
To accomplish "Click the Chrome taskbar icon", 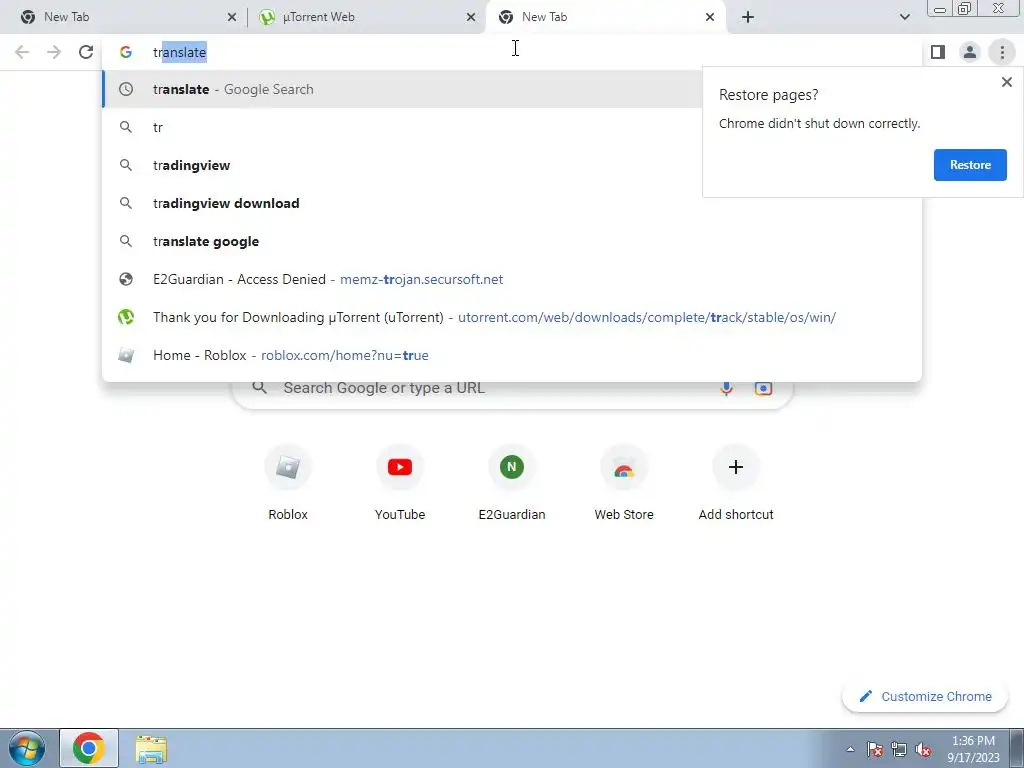I will point(89,748).
